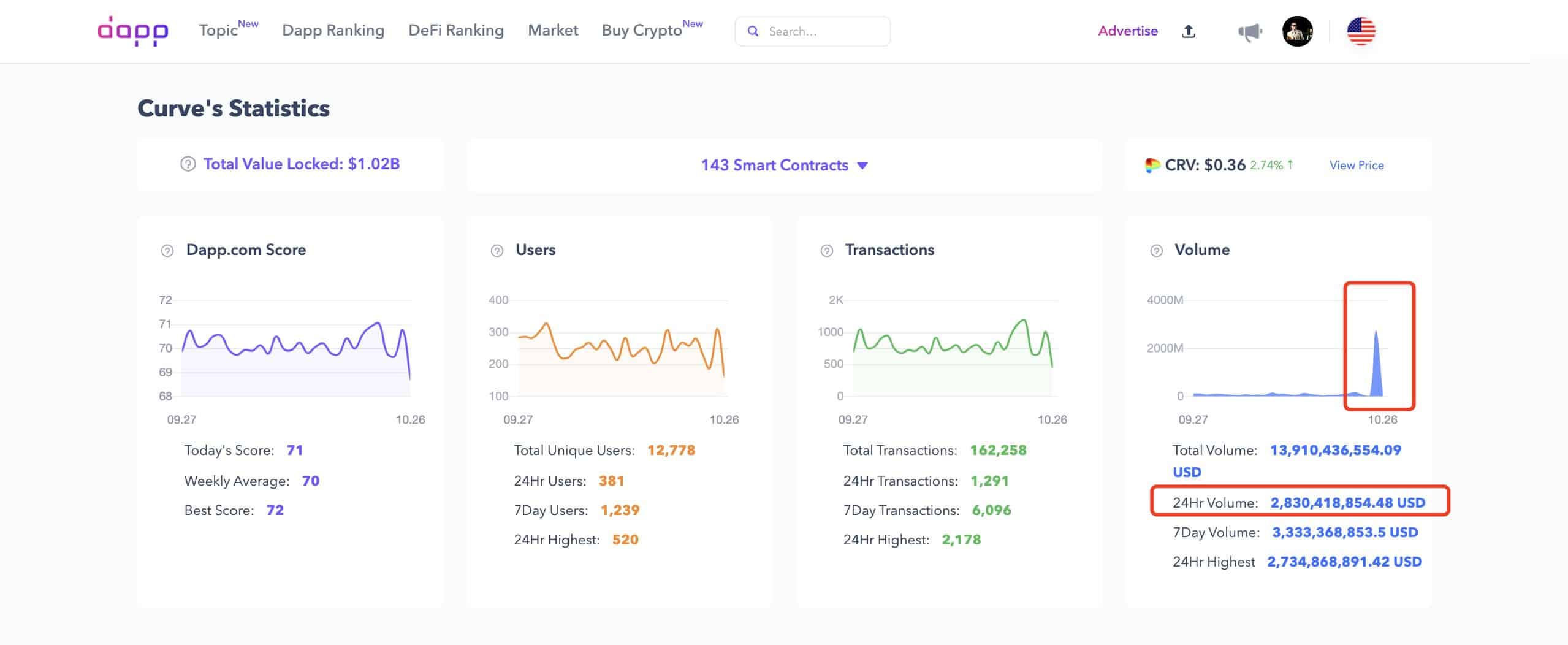Image resolution: width=1568 pixels, height=645 pixels.
Task: Open help icon beside Users
Action: point(497,251)
